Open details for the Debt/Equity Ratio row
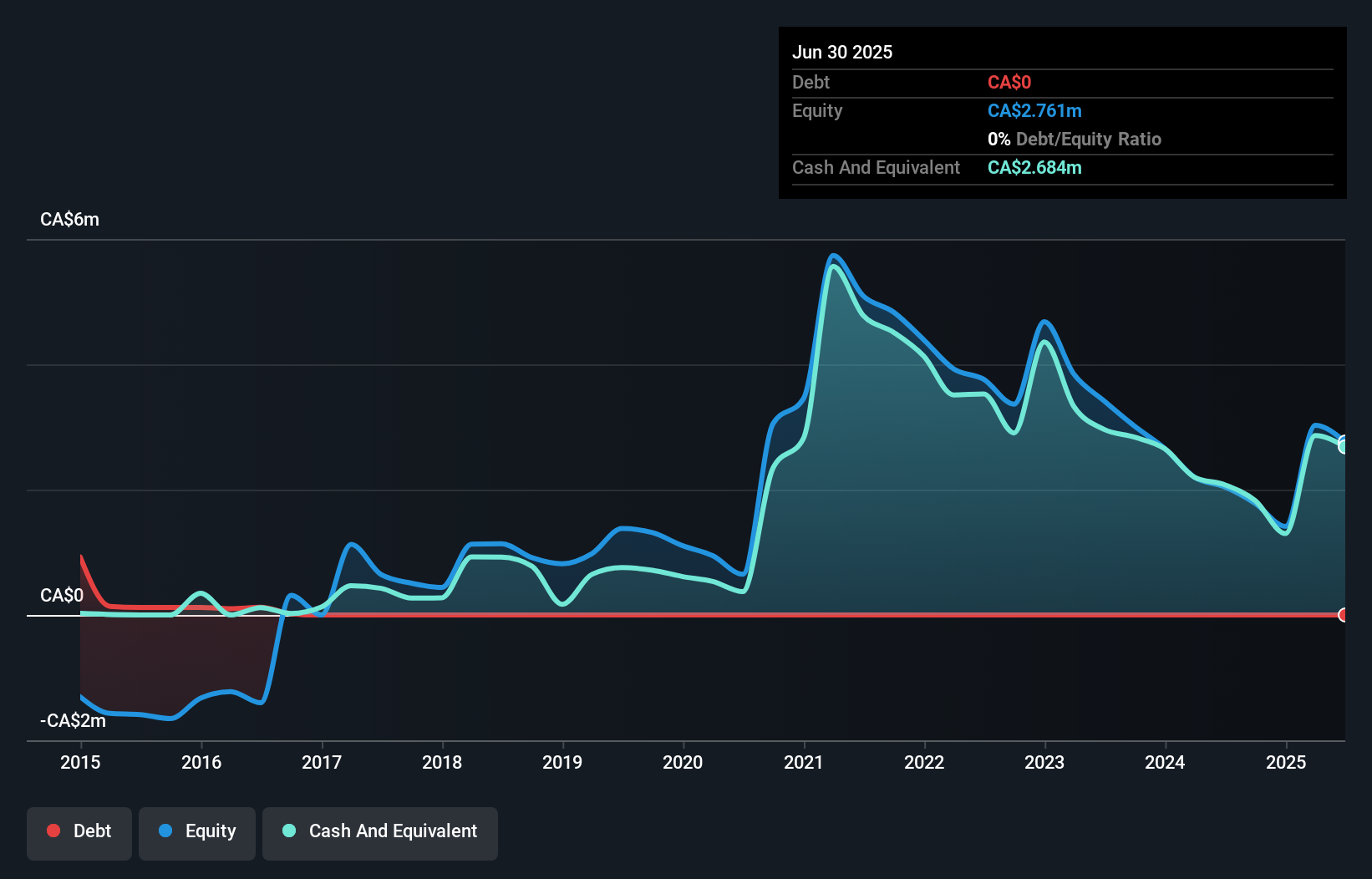This screenshot has height=879, width=1372. (1075, 139)
